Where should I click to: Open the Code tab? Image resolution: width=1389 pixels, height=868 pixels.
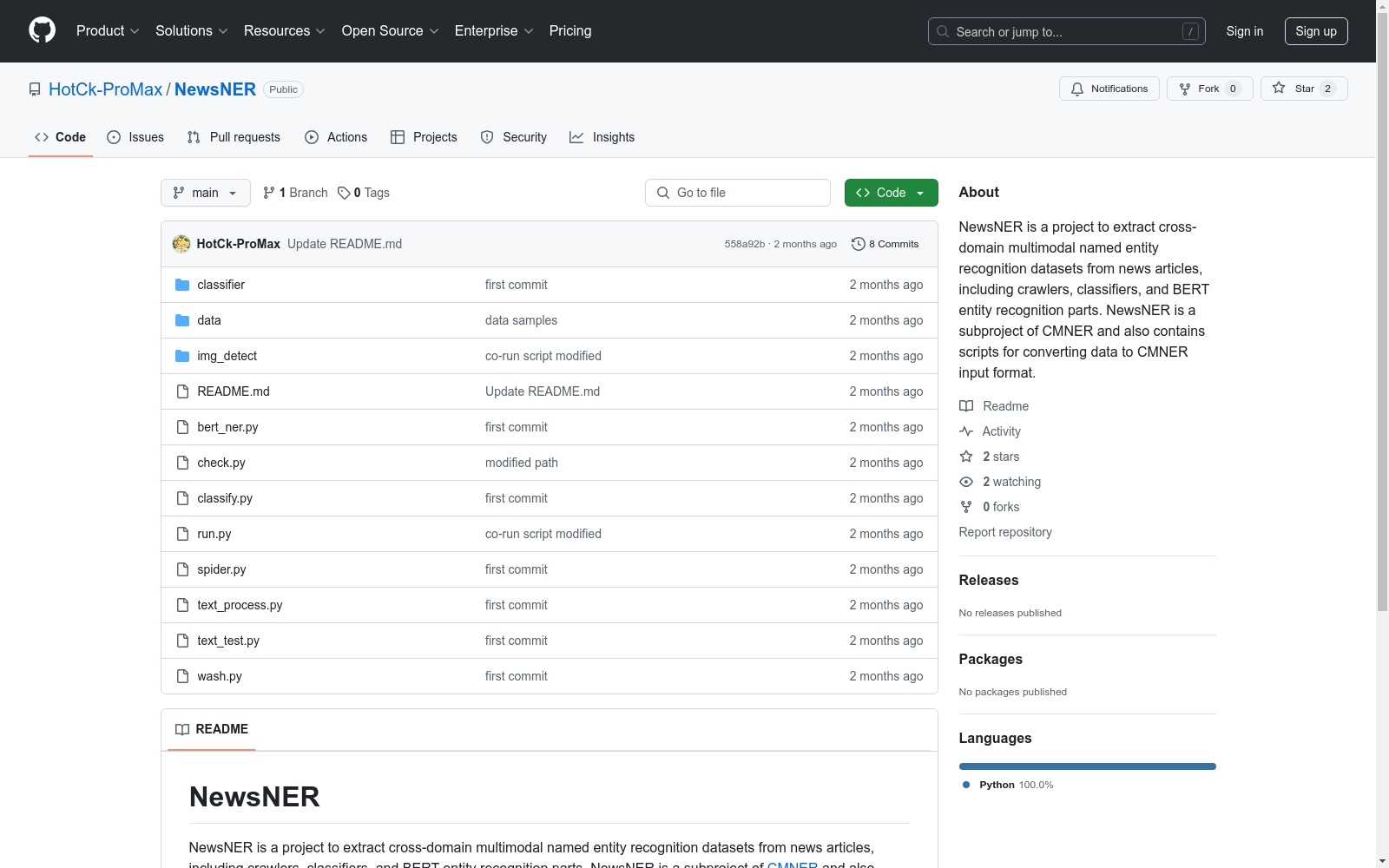[x=61, y=137]
